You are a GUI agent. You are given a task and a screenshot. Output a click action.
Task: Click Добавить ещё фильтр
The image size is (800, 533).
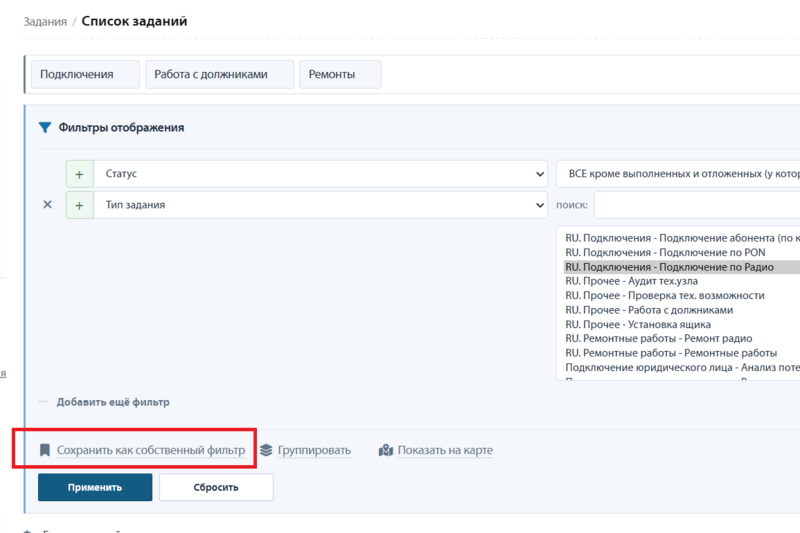coord(113,402)
